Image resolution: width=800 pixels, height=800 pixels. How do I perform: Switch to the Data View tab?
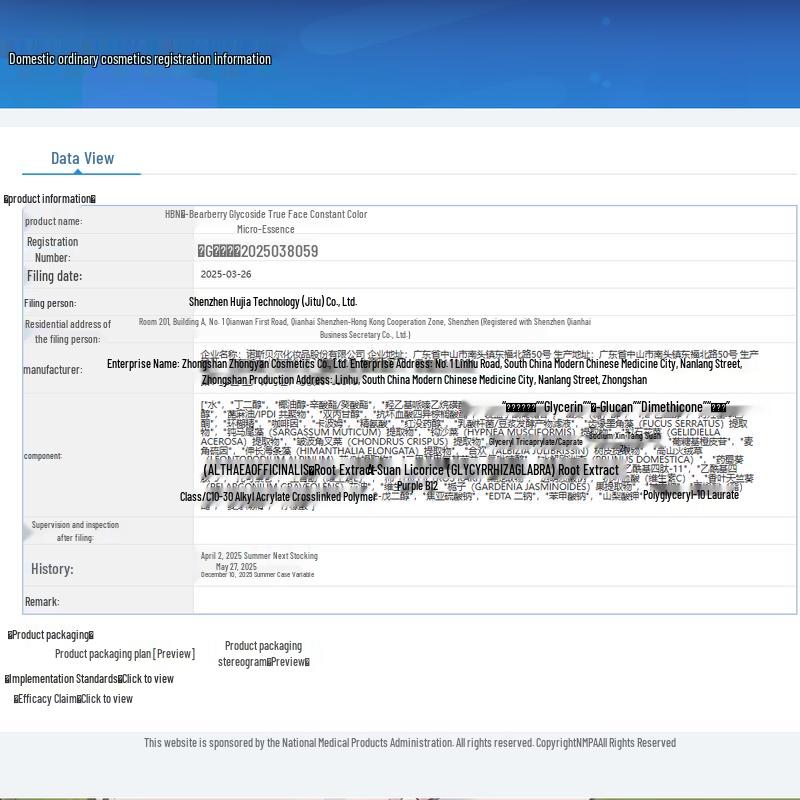(x=82, y=158)
